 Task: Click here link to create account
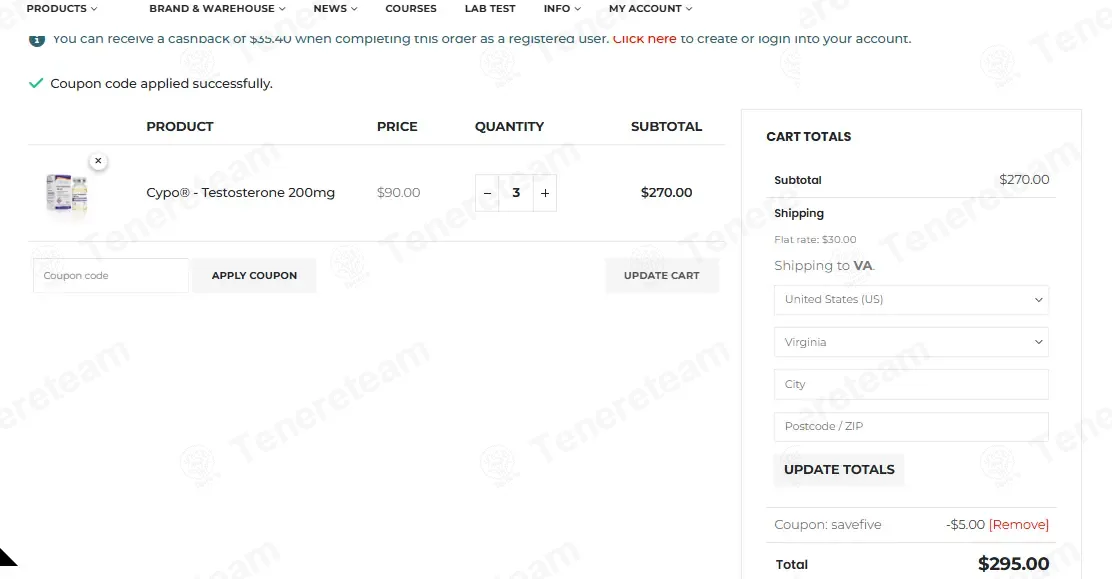click(x=644, y=39)
